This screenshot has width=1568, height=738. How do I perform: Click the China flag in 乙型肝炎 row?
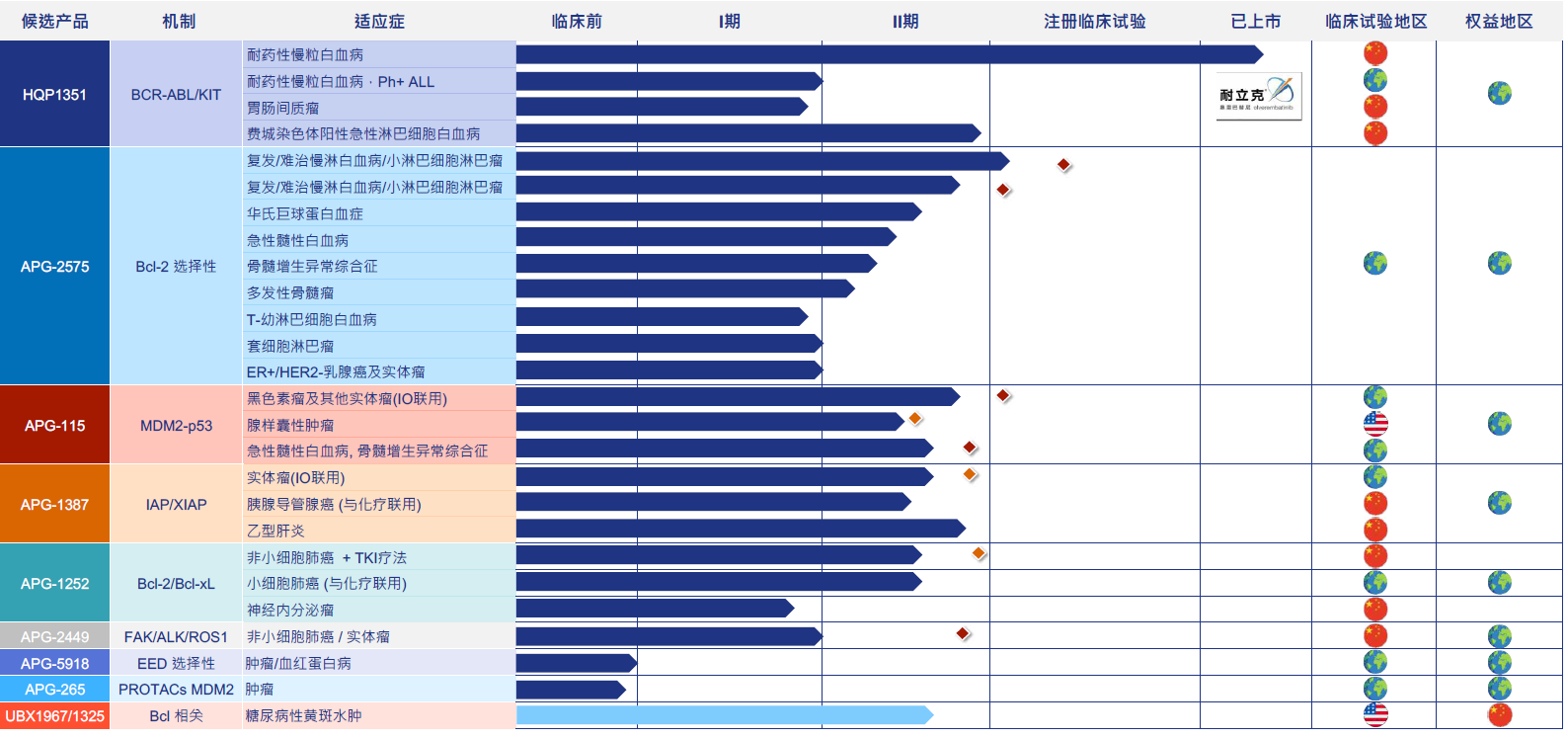pos(1375,530)
